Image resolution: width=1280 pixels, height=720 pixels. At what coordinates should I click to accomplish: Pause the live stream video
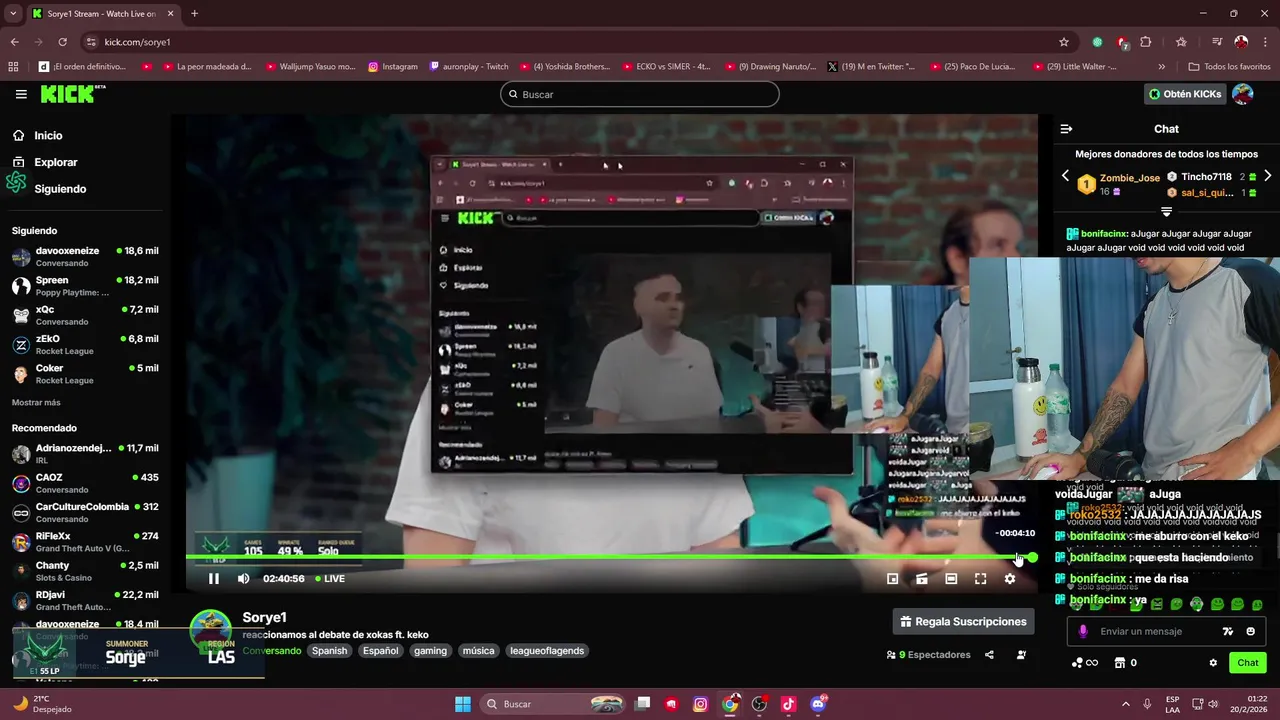tap(213, 578)
